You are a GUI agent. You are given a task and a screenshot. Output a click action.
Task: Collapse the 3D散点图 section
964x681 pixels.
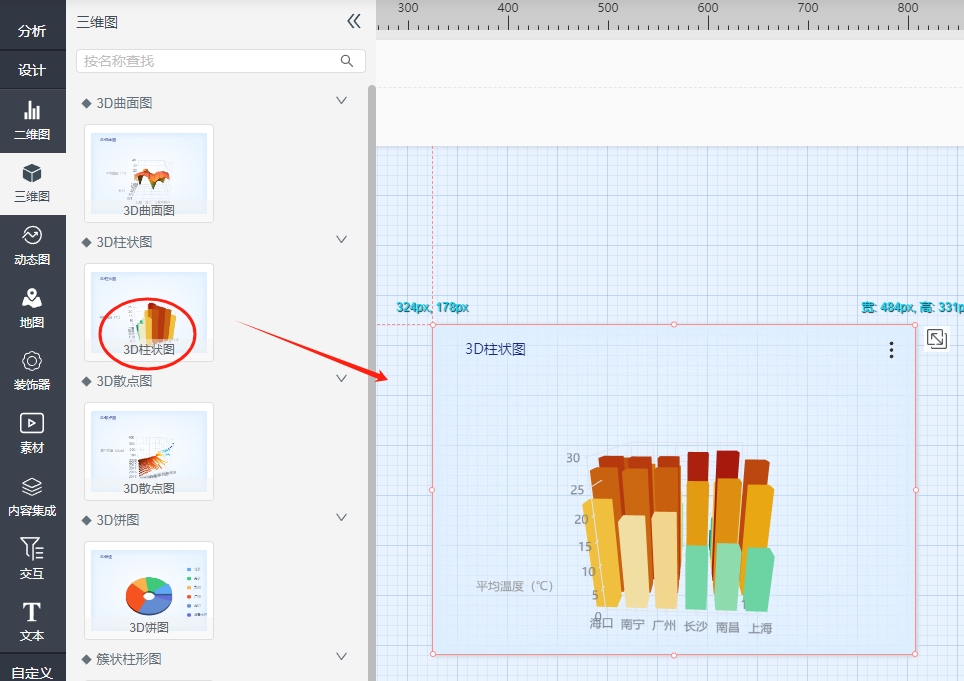[341, 379]
